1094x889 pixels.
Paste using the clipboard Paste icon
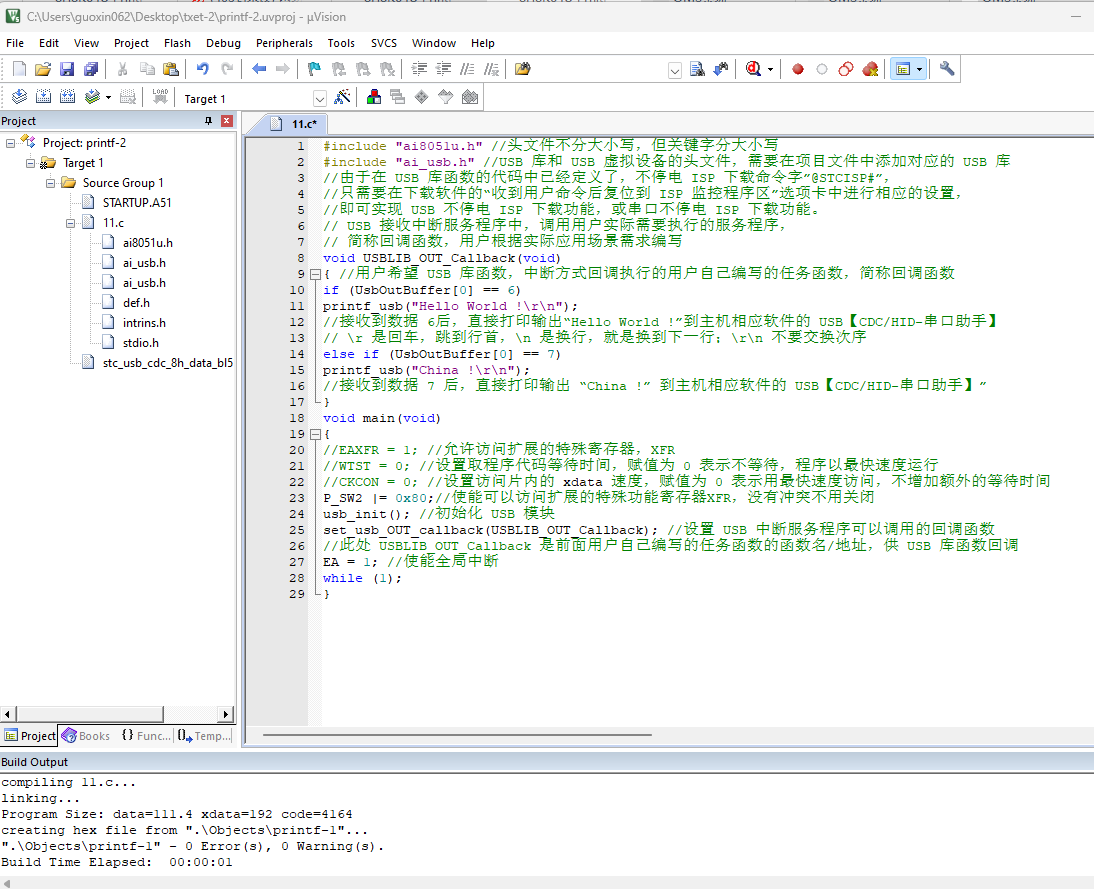pos(170,69)
